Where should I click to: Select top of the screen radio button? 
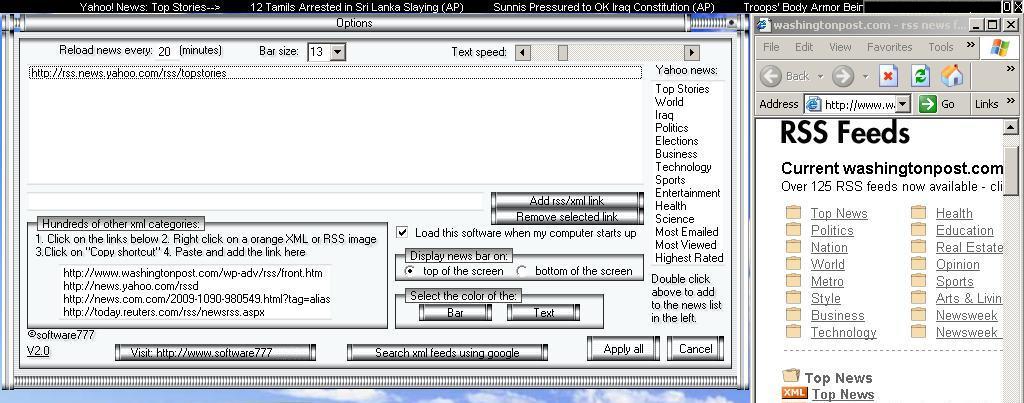[409, 270]
